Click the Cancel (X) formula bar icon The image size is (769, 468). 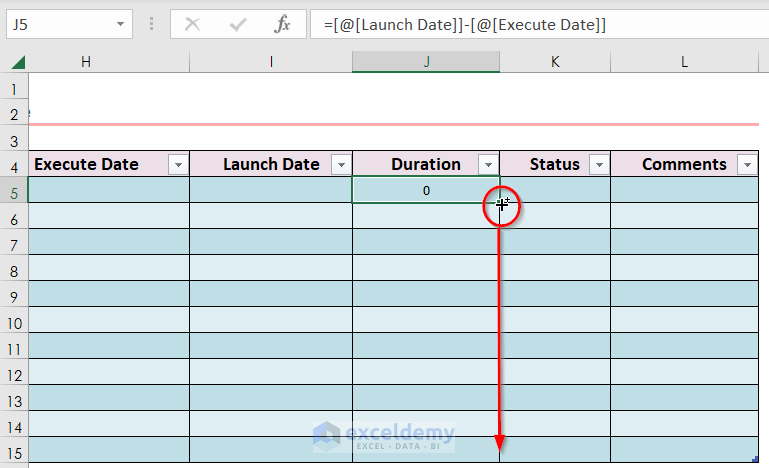coord(192,24)
